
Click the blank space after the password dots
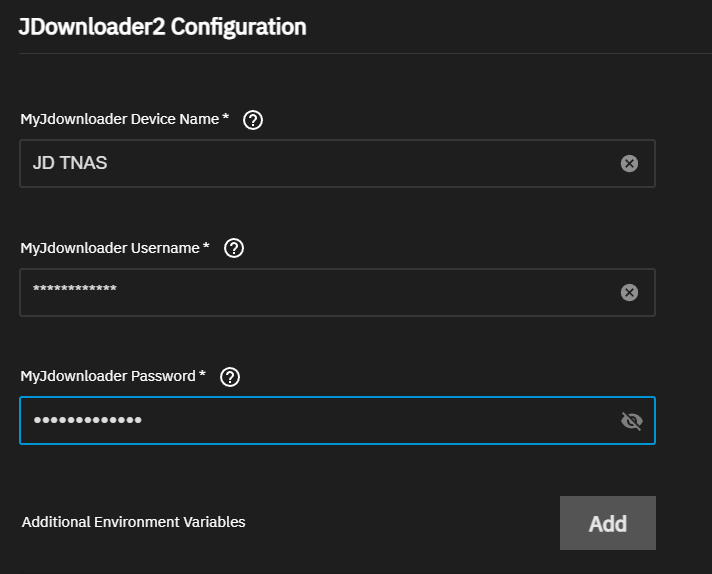point(380,421)
